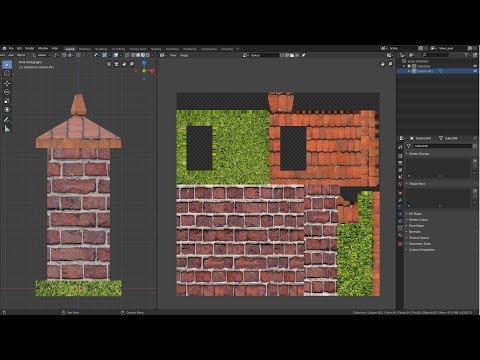Open the Blender logo menu
The height and width of the screenshot is (360, 480).
coord(4,48)
